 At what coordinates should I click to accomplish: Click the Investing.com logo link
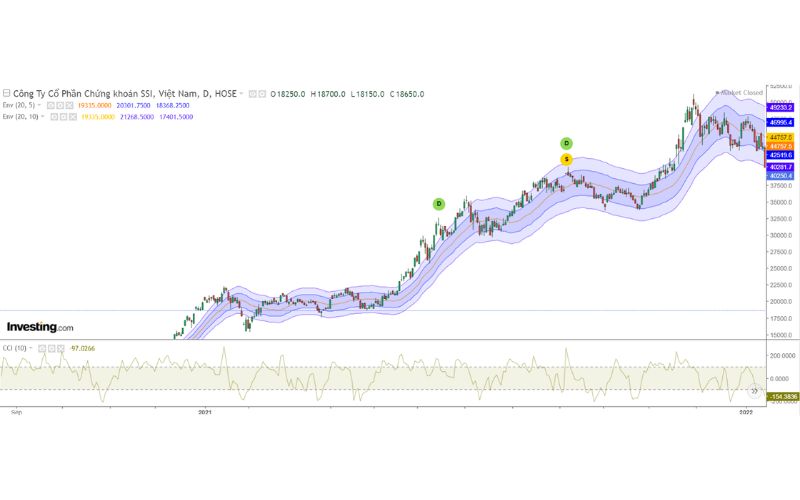[40, 327]
